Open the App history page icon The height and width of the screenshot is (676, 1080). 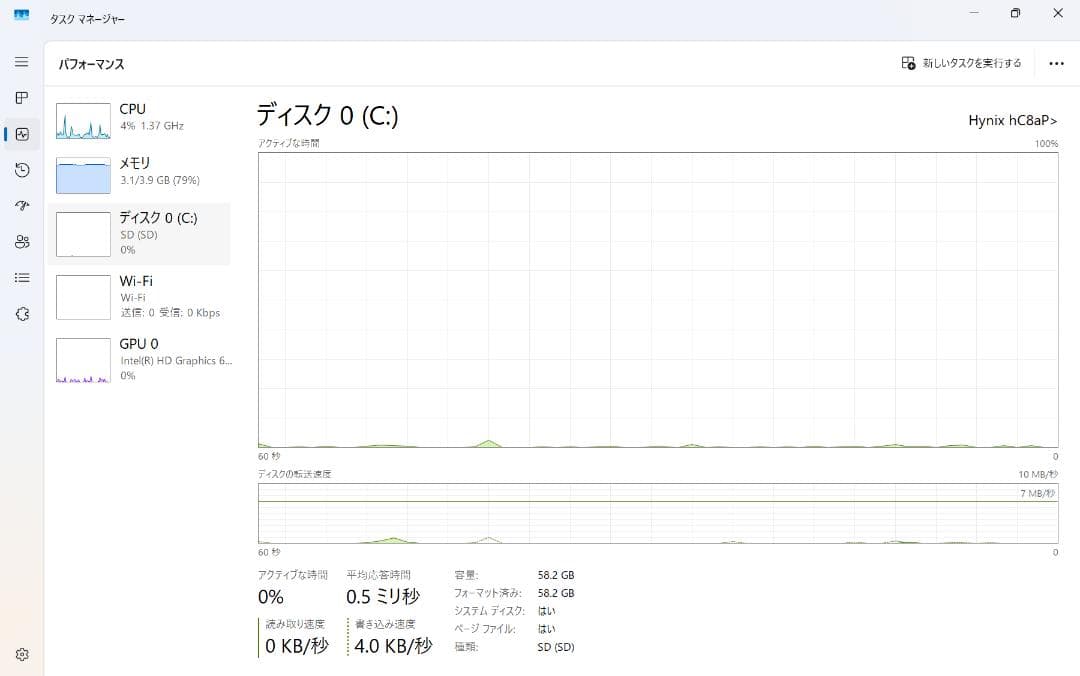click(21, 170)
